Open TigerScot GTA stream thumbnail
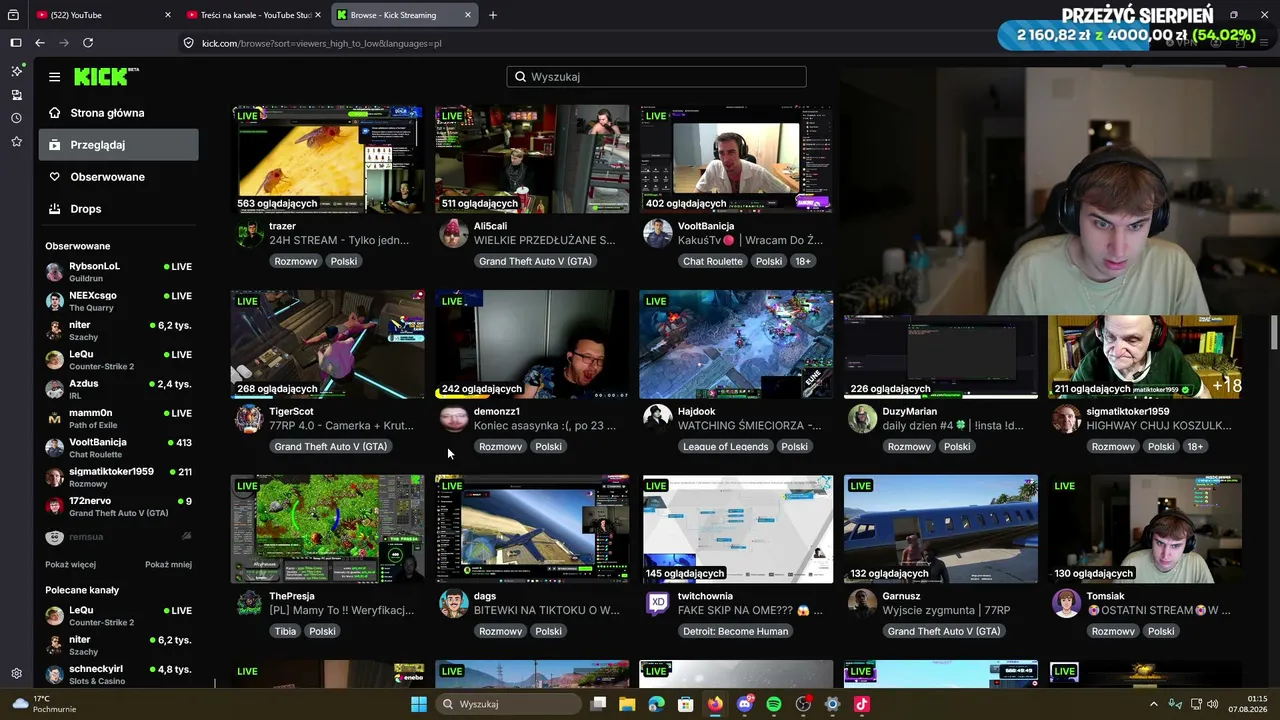 click(328, 345)
